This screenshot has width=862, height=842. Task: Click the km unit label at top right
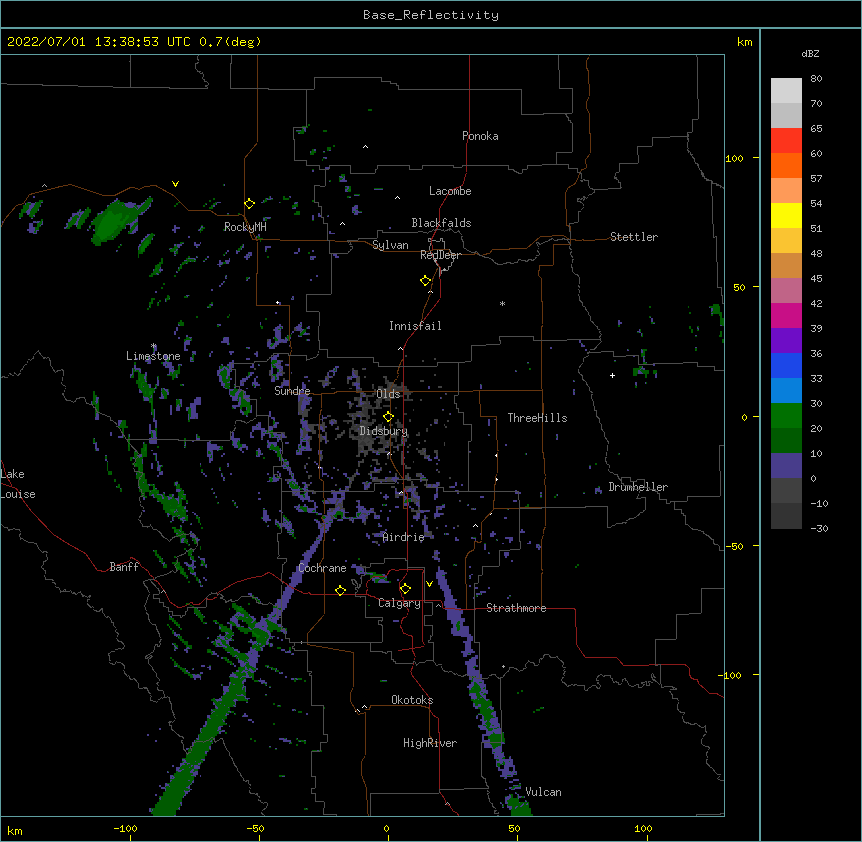click(x=744, y=42)
